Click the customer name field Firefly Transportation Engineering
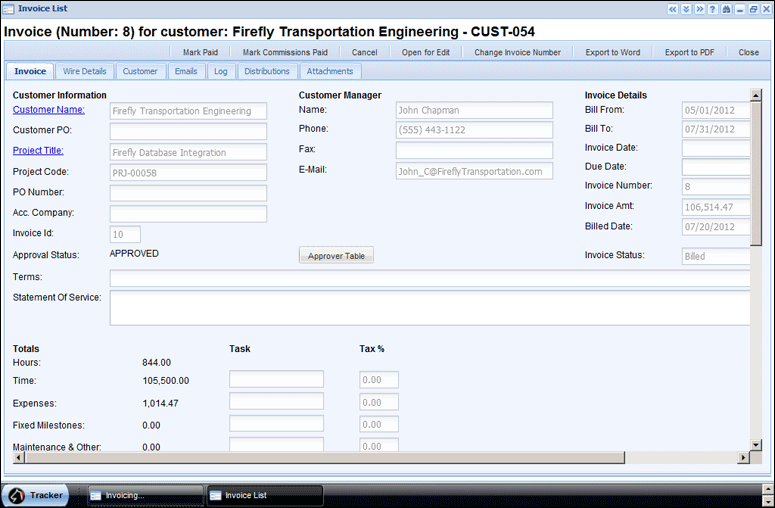Screen dimensions: 775x508 (188, 111)
